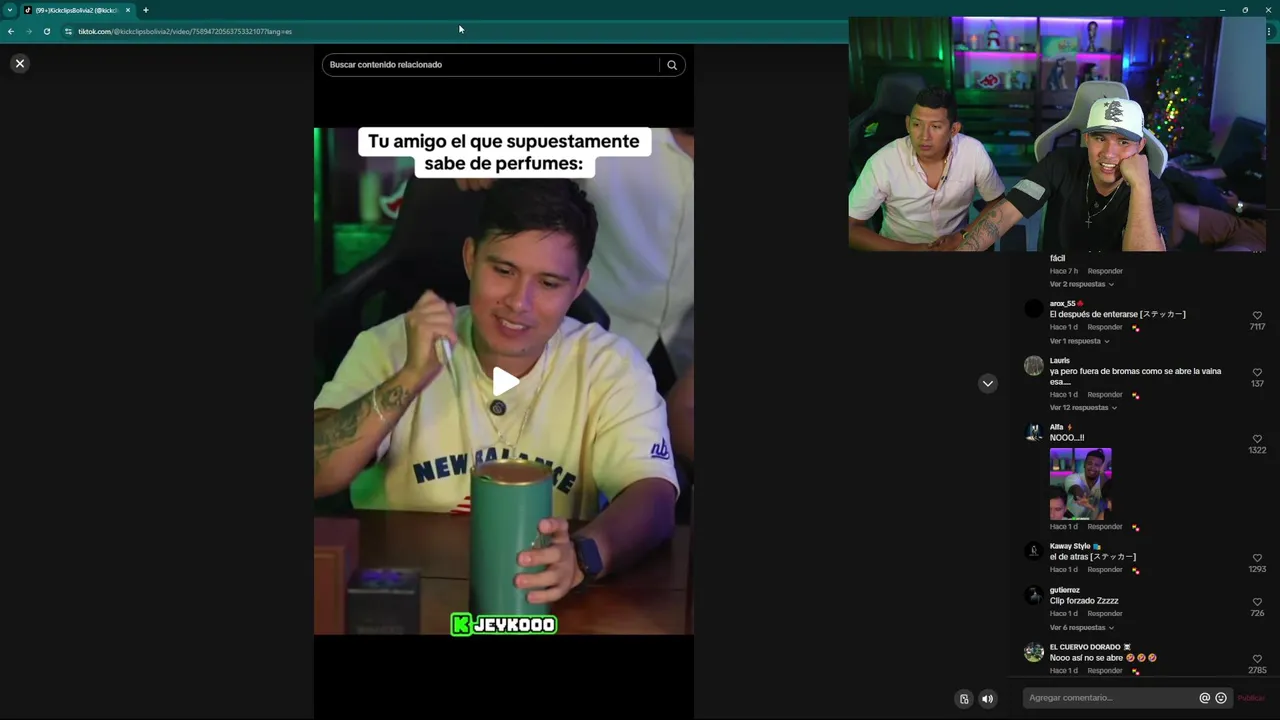Open a new browser tab with plus
This screenshot has height=720, width=1280.
coord(146,10)
